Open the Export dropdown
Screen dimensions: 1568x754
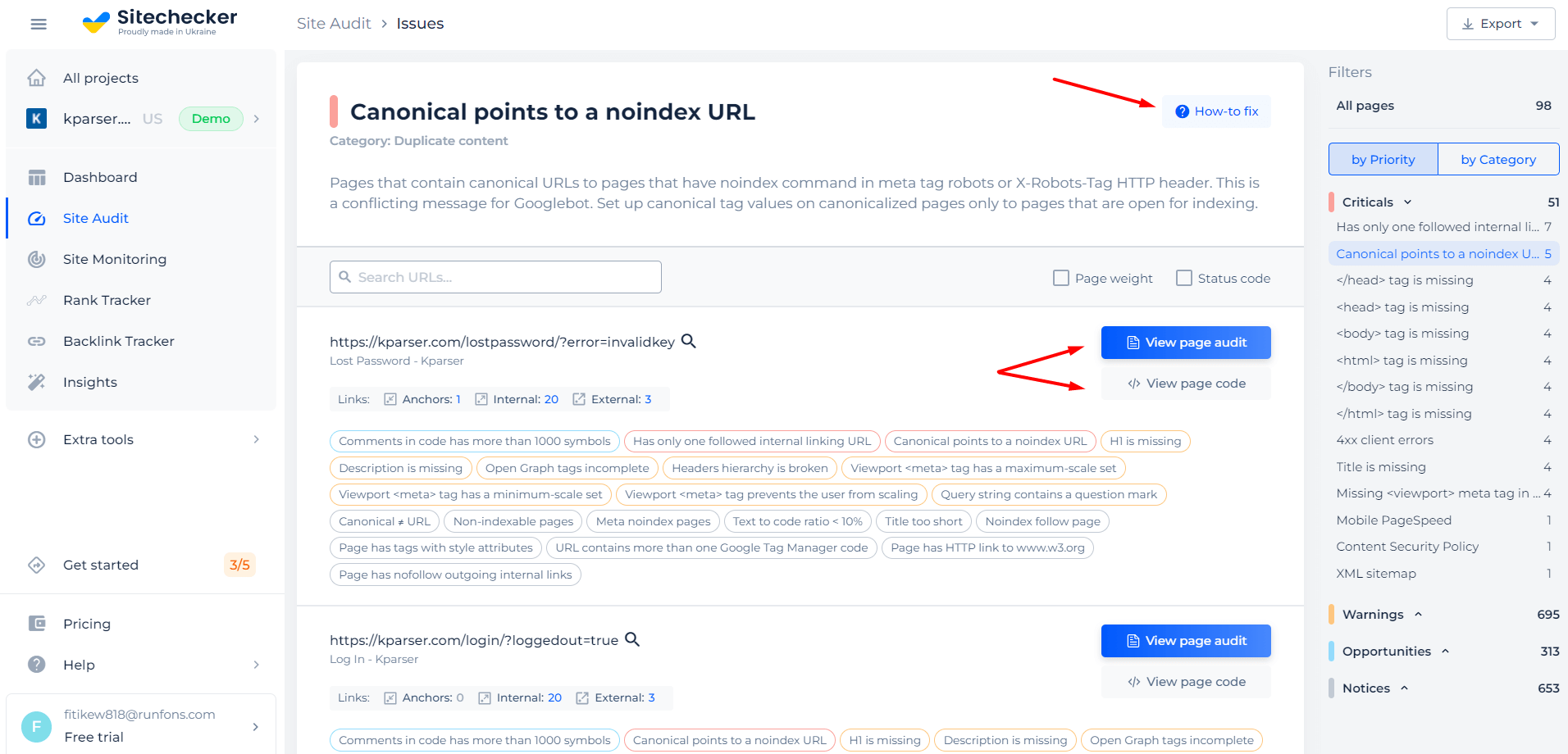1501,24
